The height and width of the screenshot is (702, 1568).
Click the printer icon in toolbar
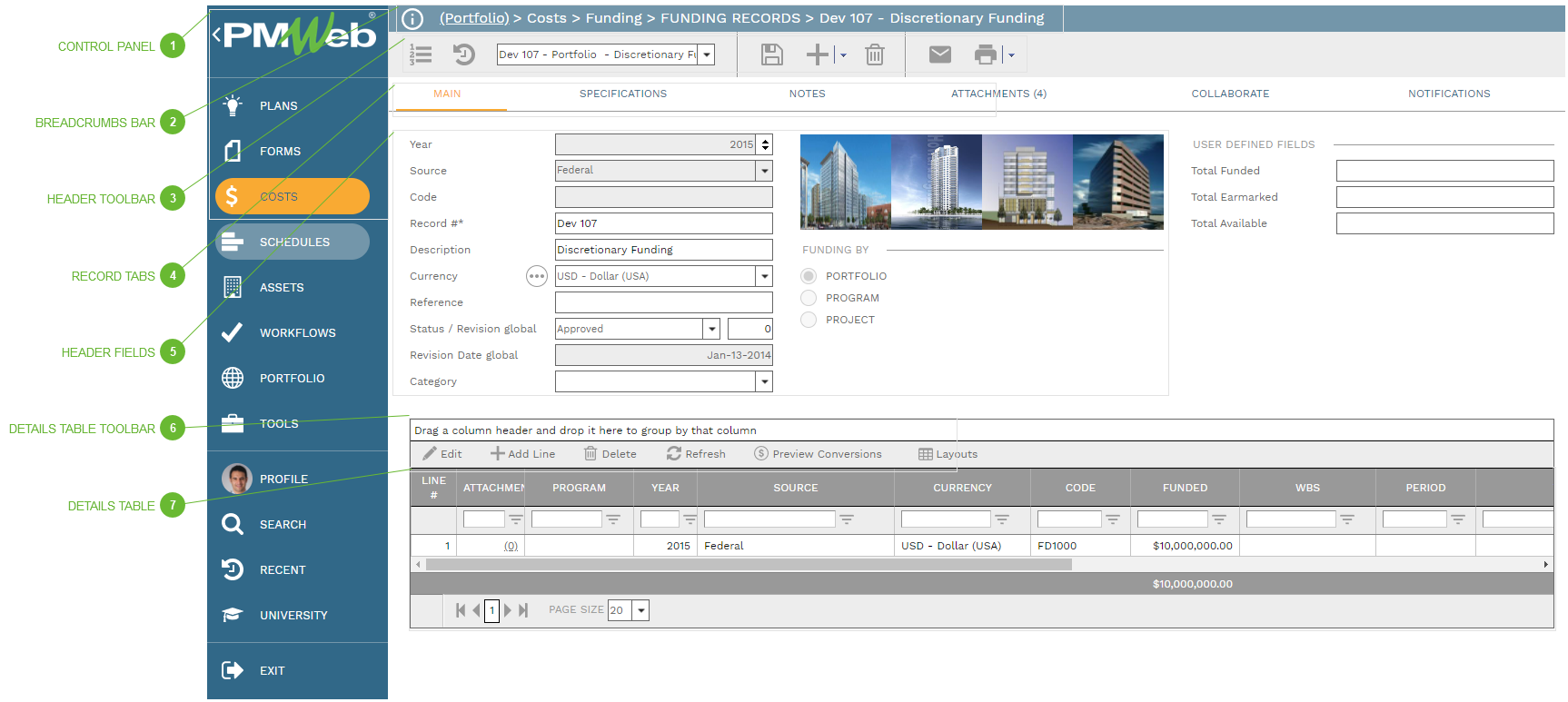tap(985, 55)
